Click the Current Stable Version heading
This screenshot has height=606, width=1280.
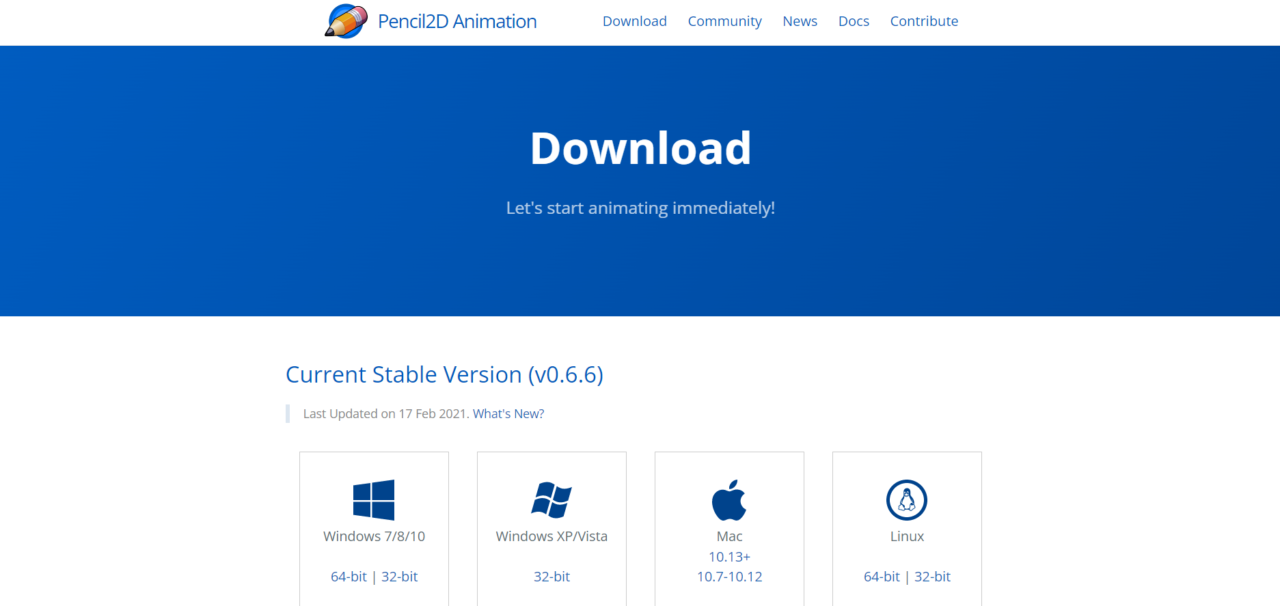[444, 374]
